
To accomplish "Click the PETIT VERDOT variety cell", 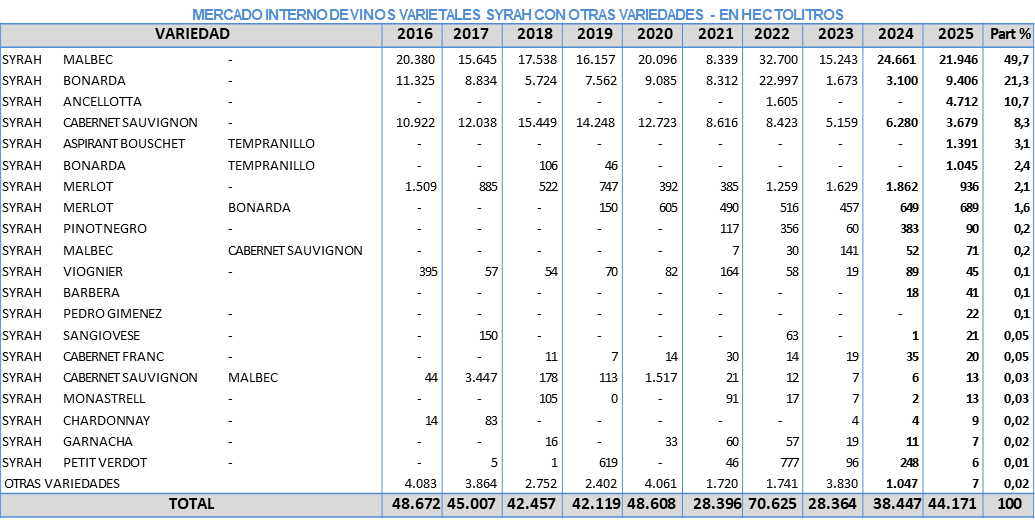I will (x=105, y=462).
